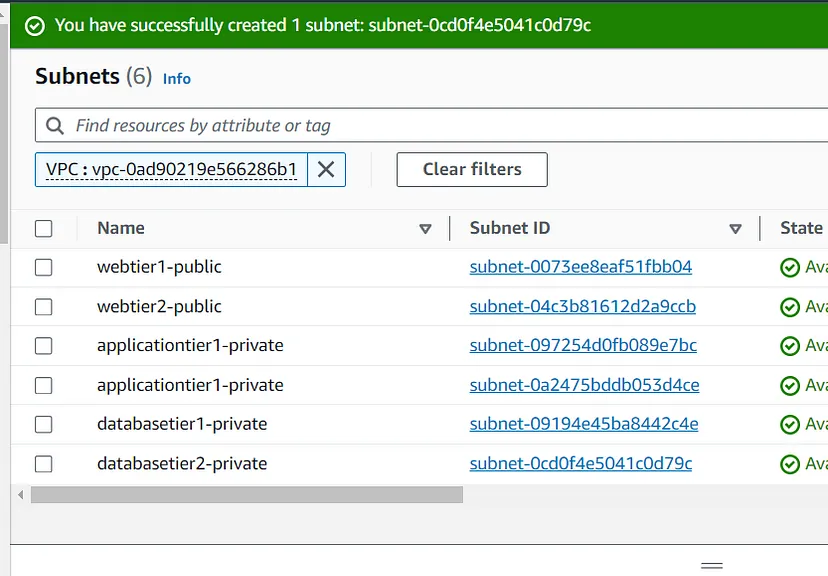The image size is (828, 576).
Task: Click the left arrow on horizontal scrollbar
Action: point(20,495)
